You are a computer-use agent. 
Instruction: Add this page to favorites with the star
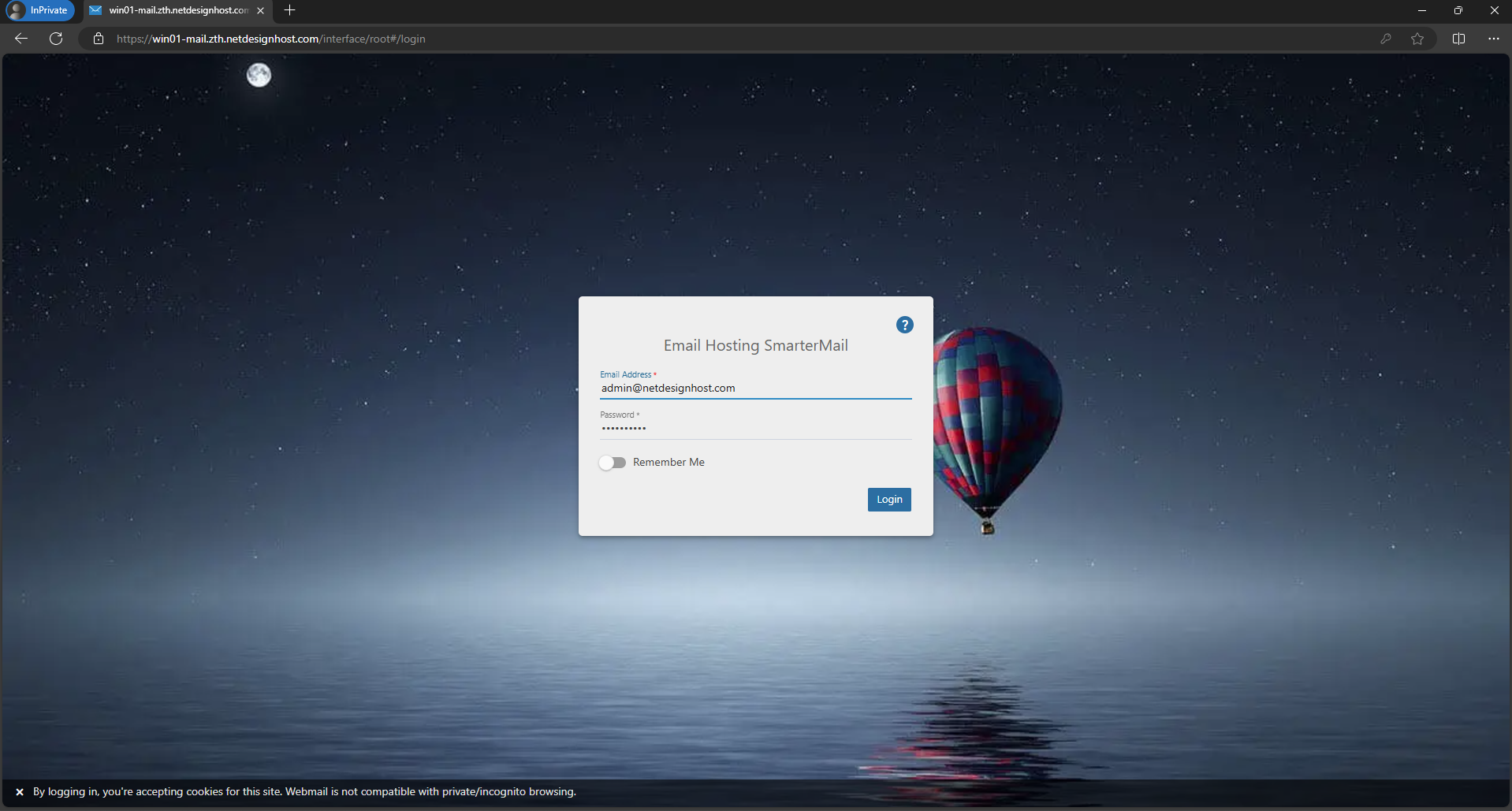click(1417, 39)
